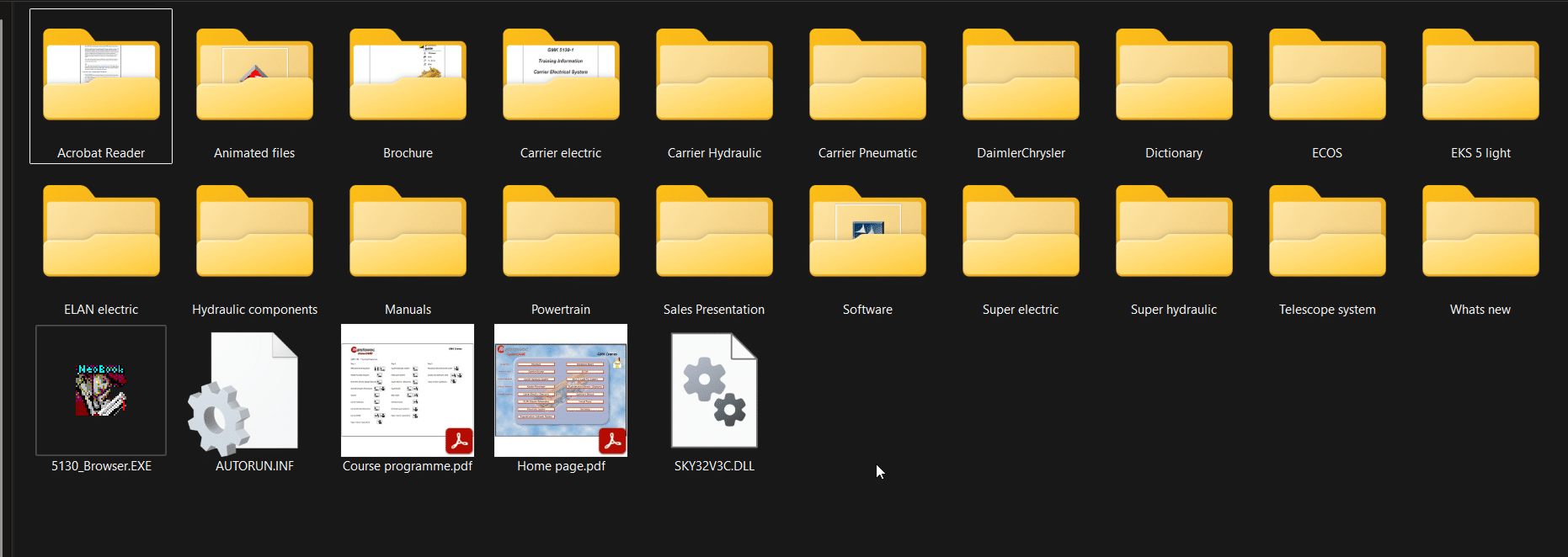Click the 'SKY32V3C.DLL' file name
This screenshot has height=557, width=1568.
(714, 466)
